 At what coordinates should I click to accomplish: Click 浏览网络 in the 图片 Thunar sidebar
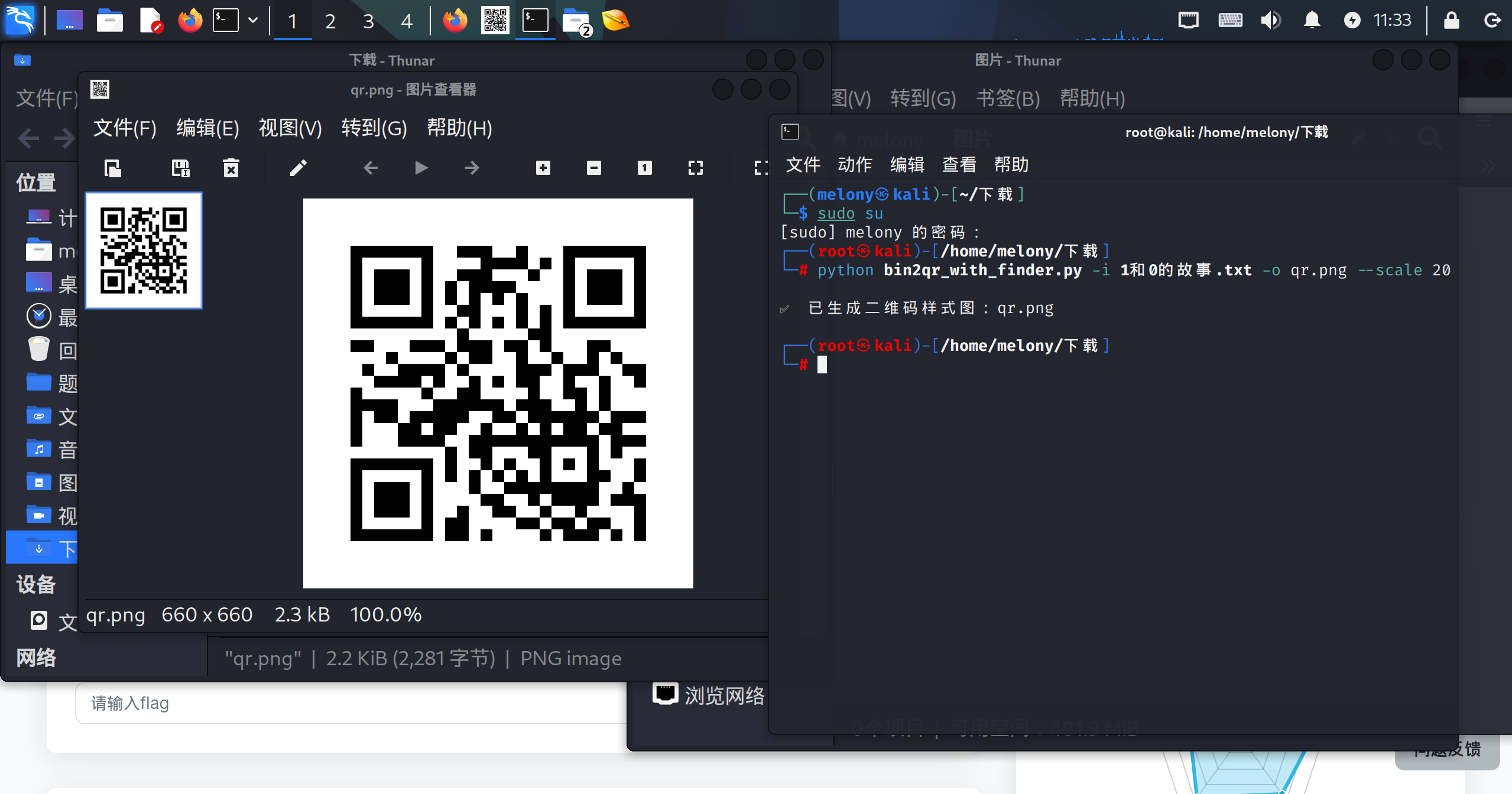pyautogui.click(x=709, y=695)
